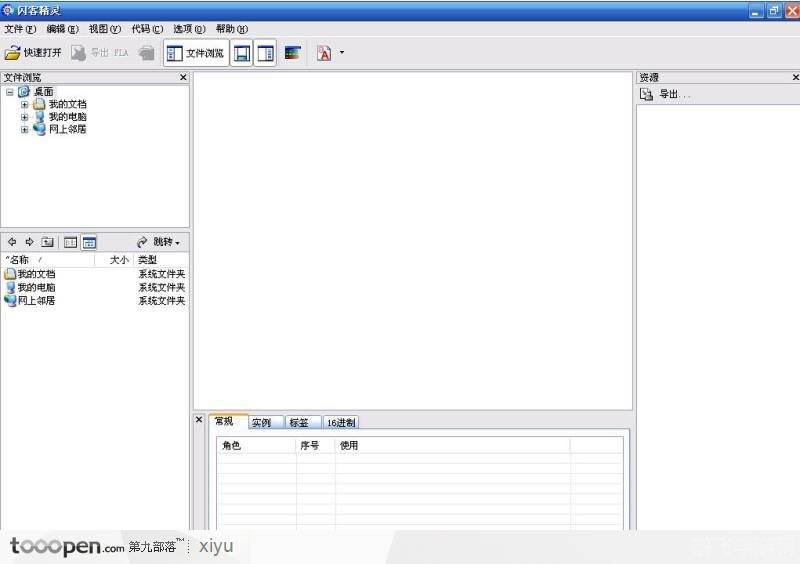Collapse the 桌面 tree node

pyautogui.click(x=10, y=92)
